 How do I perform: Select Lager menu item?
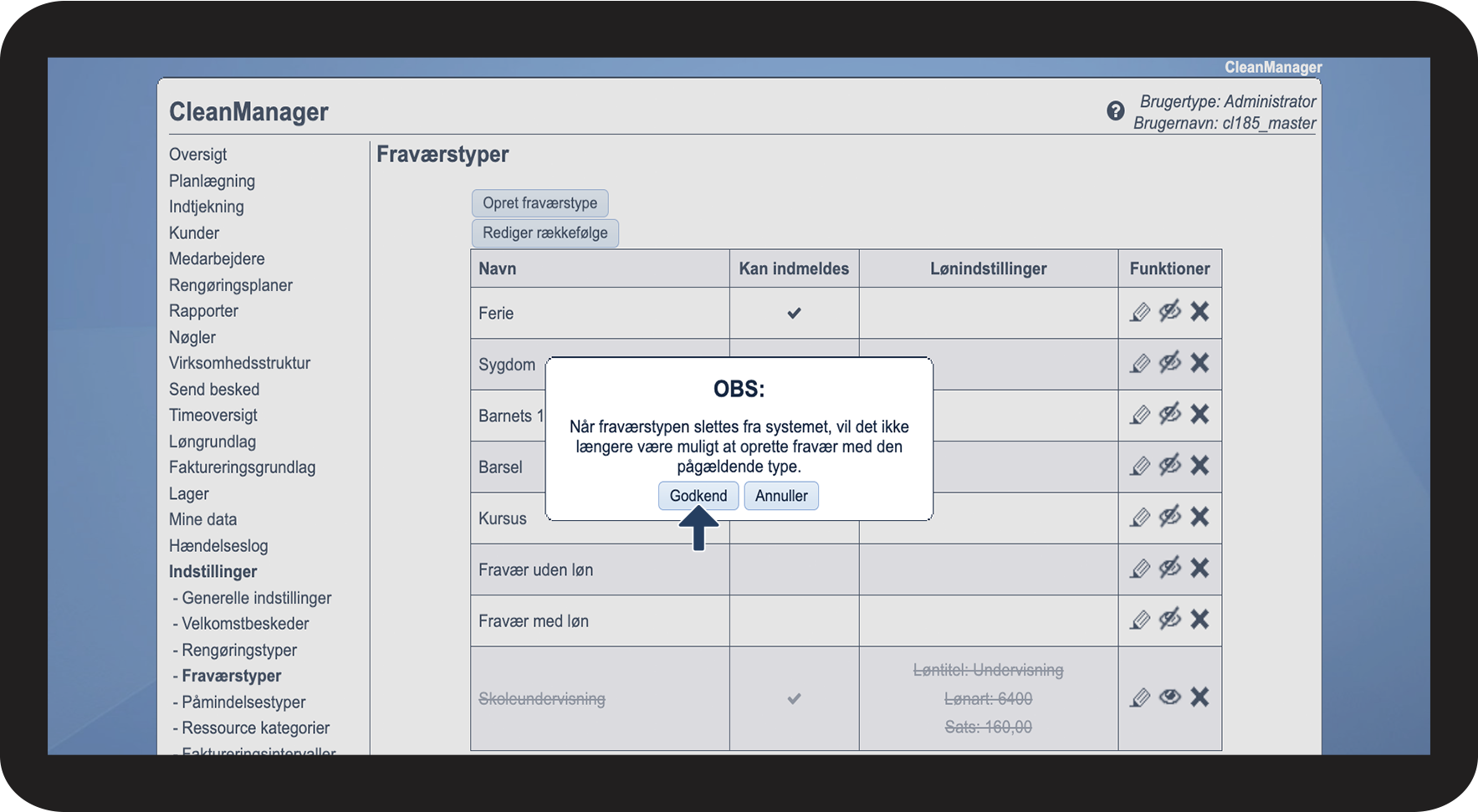pos(189,494)
